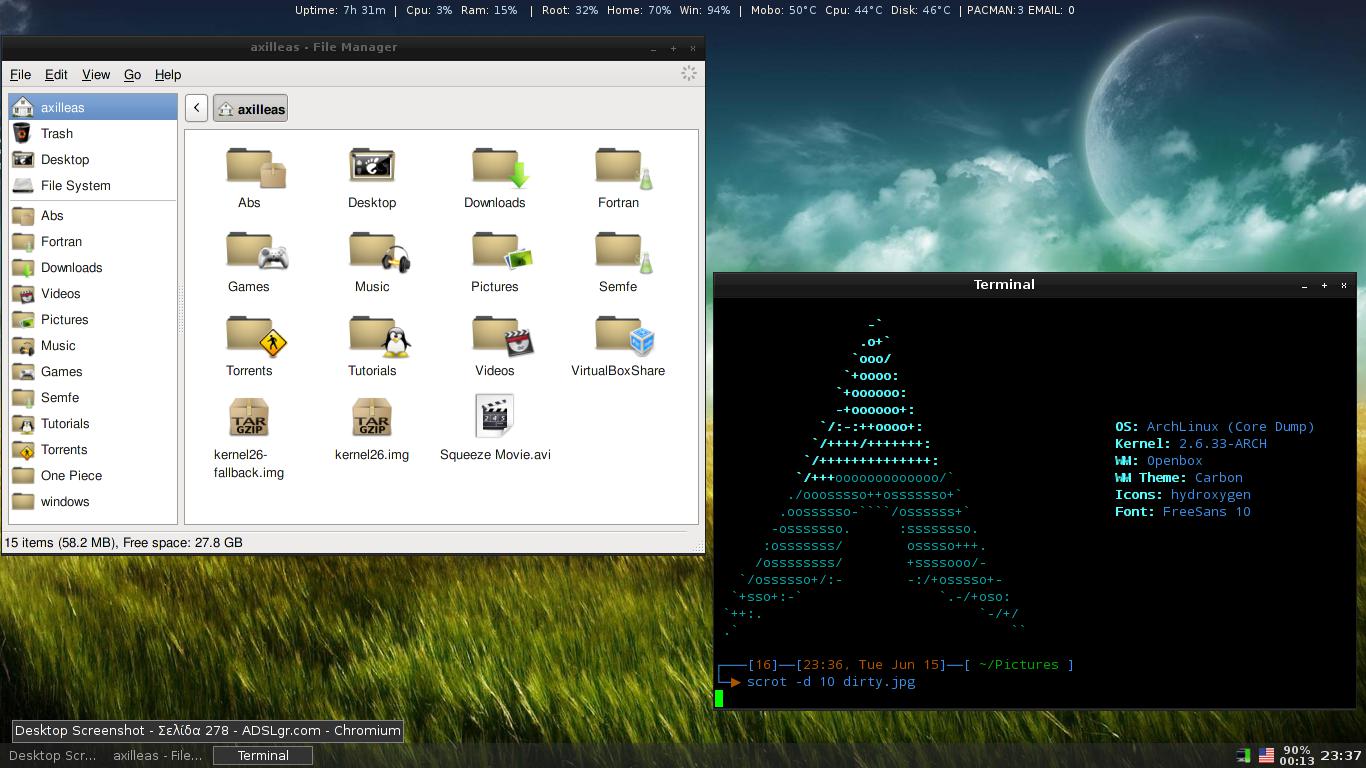Open the Abs folder icon in main view

(x=256, y=166)
